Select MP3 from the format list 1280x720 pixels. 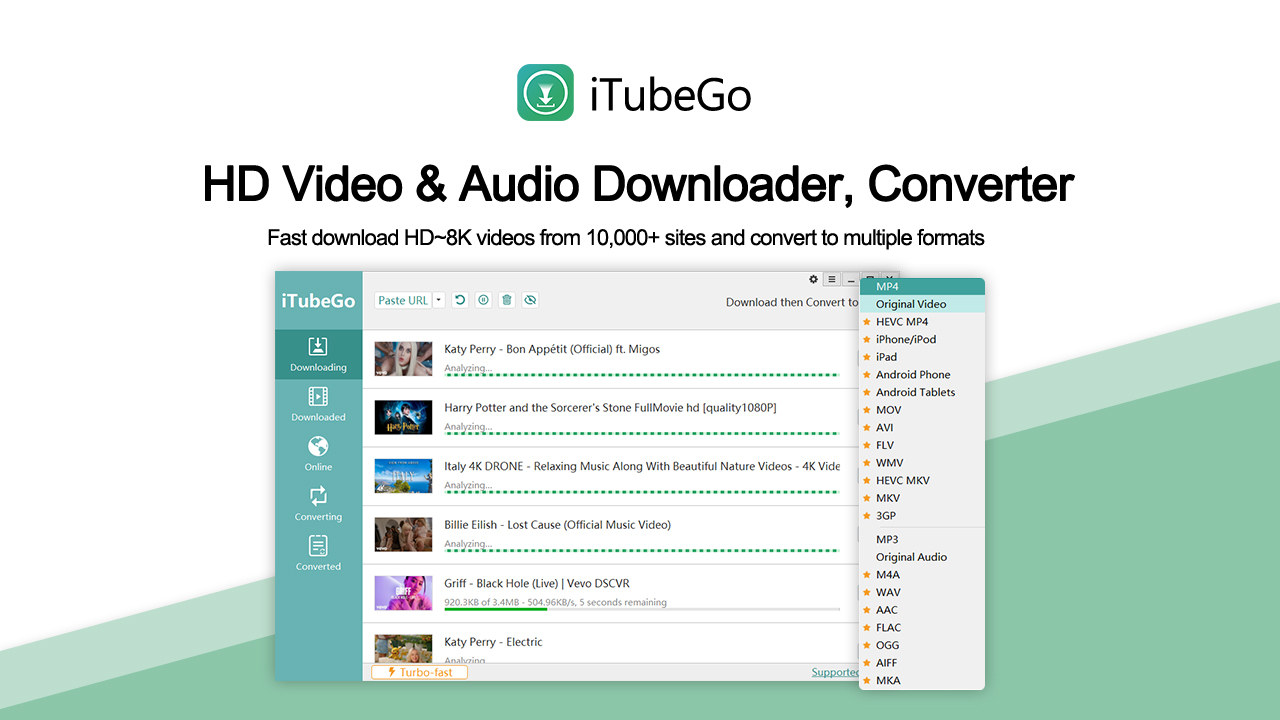tap(887, 539)
